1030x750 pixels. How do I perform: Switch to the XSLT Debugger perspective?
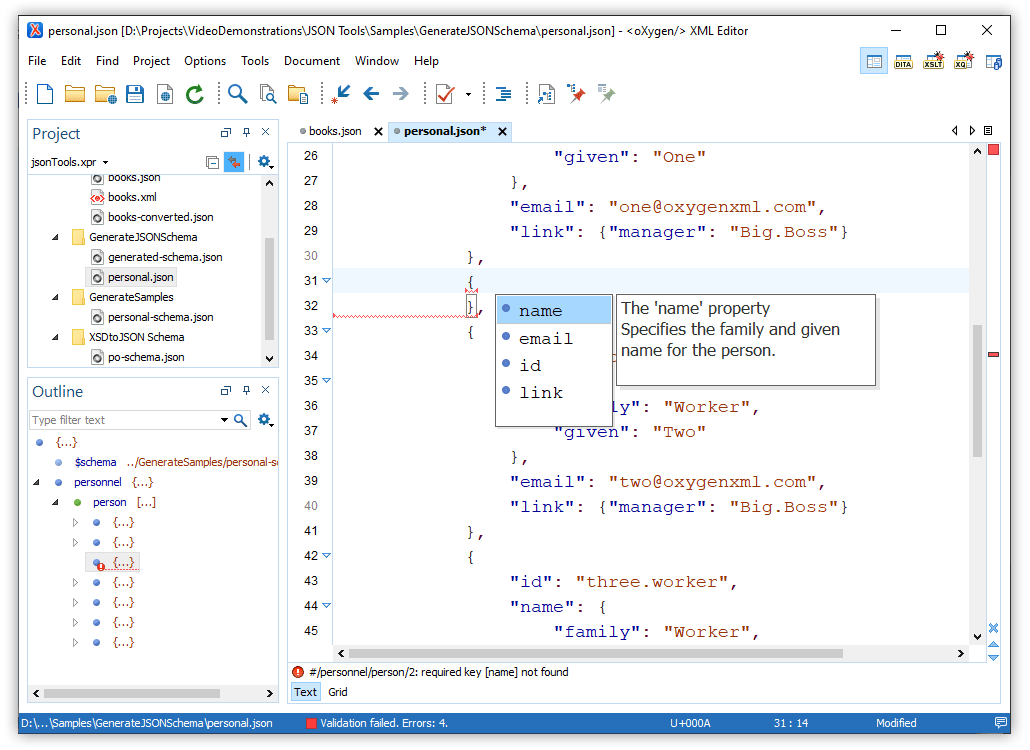pyautogui.click(x=933, y=61)
